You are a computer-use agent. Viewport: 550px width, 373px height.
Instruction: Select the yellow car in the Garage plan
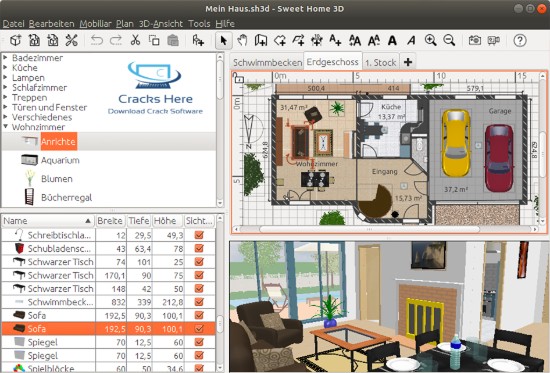[x=455, y=143]
